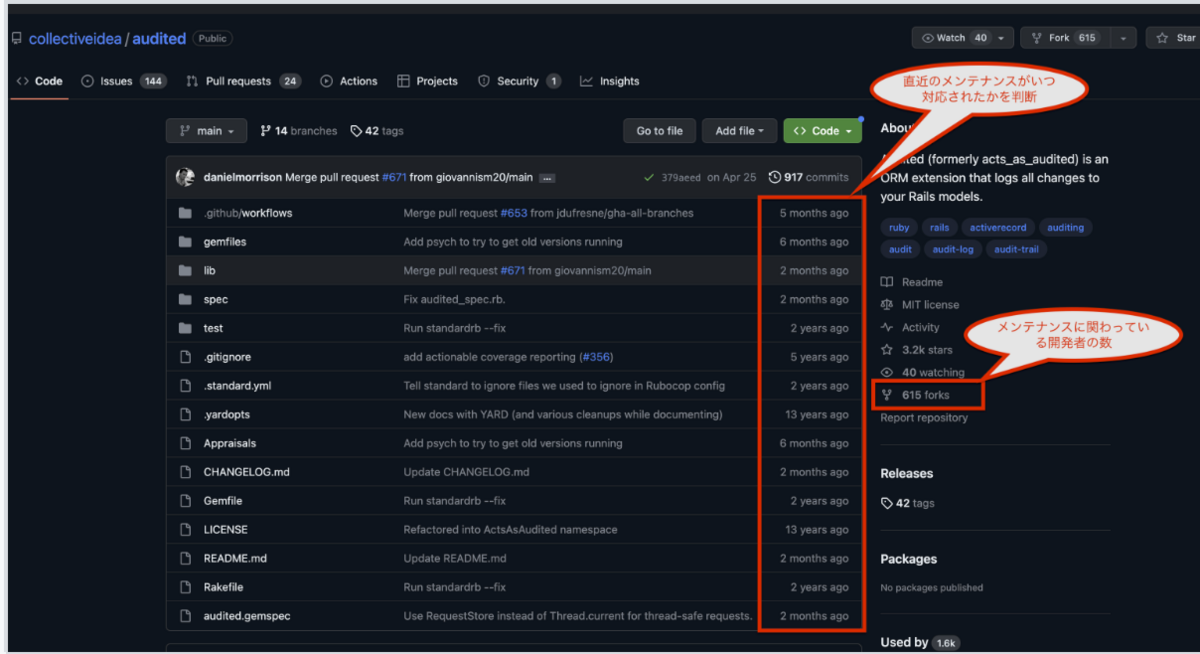The image size is (1200, 654).
Task: Open the LICENSE file
Action: pyautogui.click(x=225, y=530)
